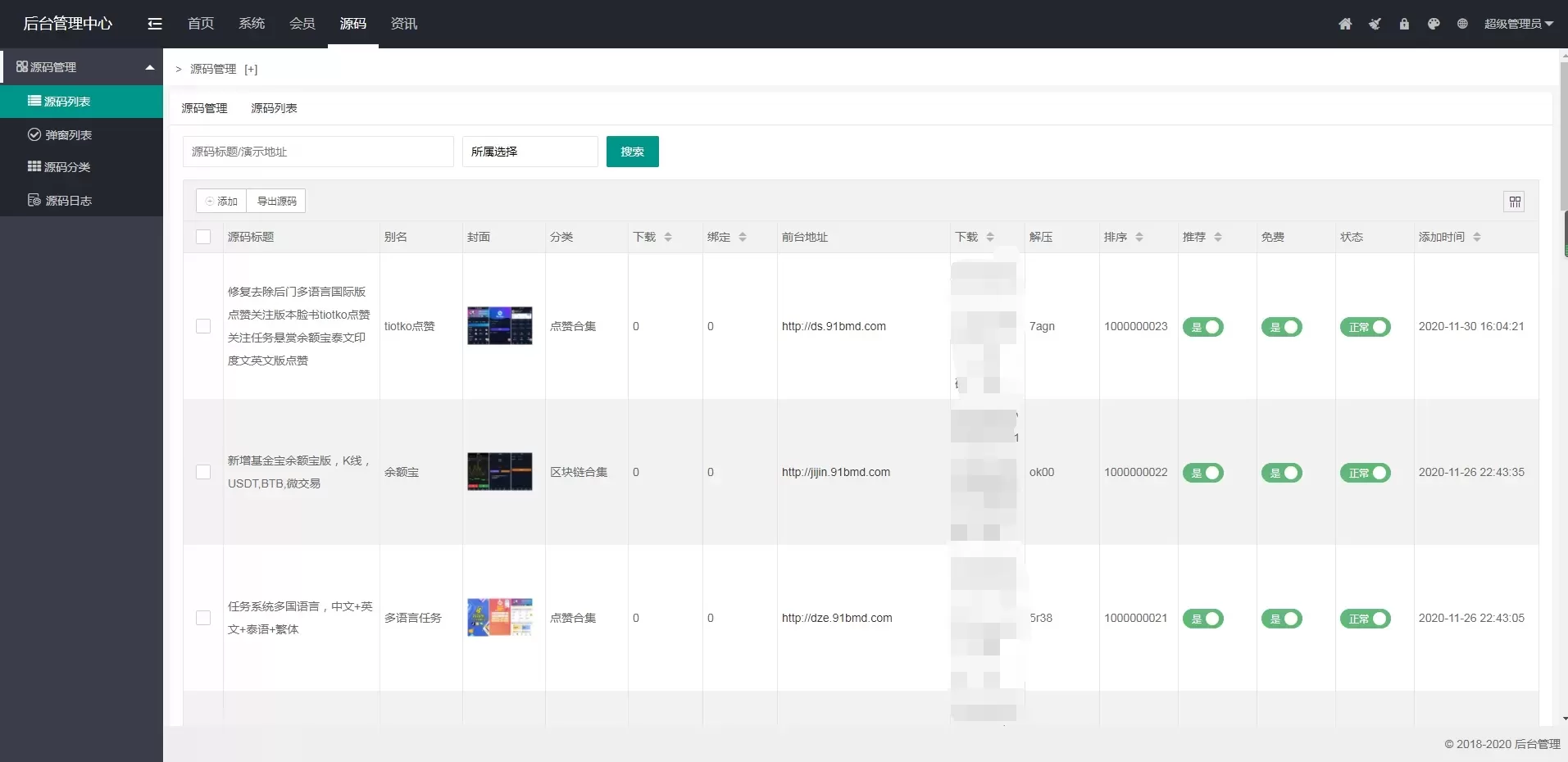1568x762 pixels.
Task: Click the home icon in top bar
Action: (1345, 24)
